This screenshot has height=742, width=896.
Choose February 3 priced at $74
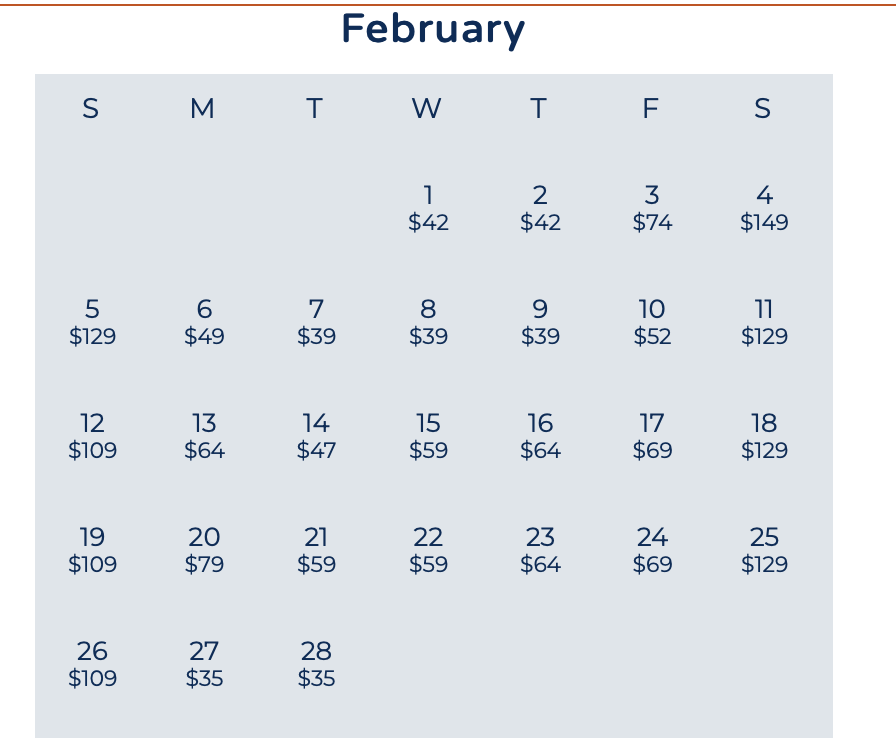pos(652,208)
